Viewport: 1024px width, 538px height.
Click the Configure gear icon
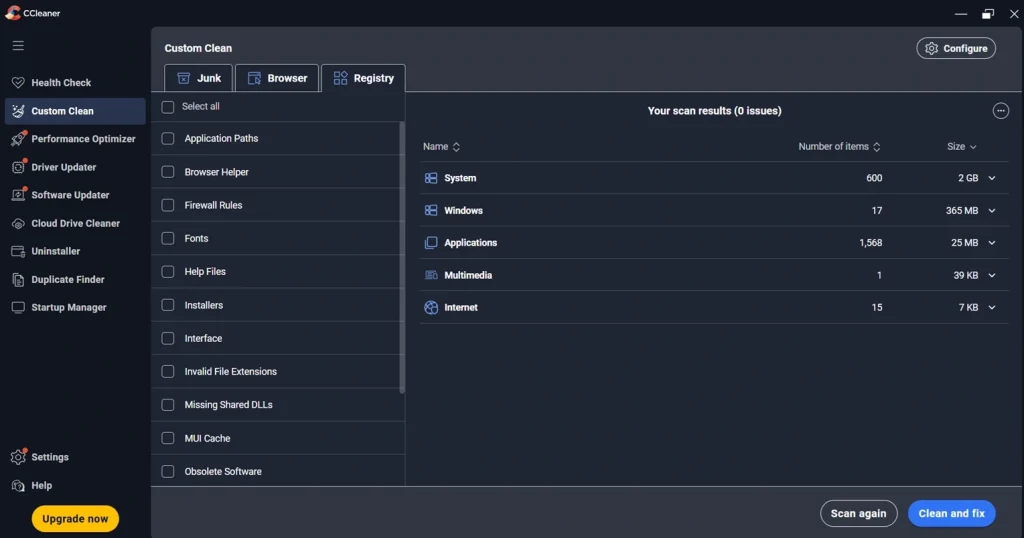pyautogui.click(x=931, y=48)
